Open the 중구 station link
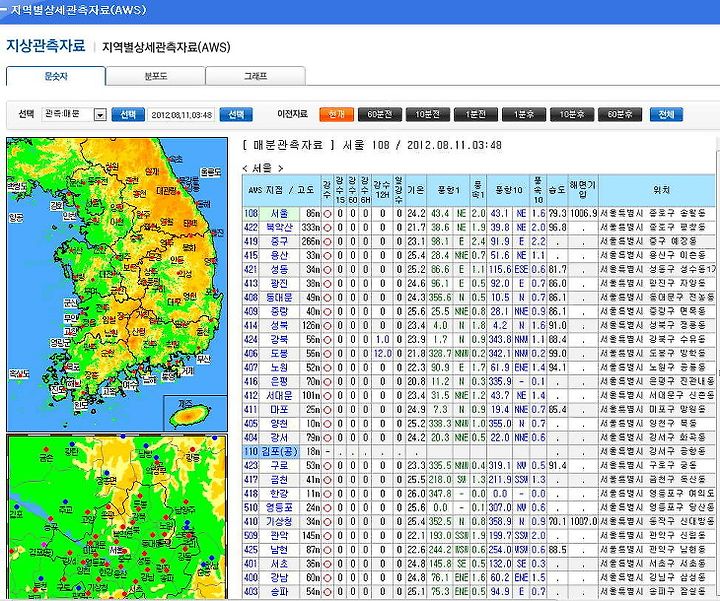Screen dimensions: 720x601 (x=279, y=242)
